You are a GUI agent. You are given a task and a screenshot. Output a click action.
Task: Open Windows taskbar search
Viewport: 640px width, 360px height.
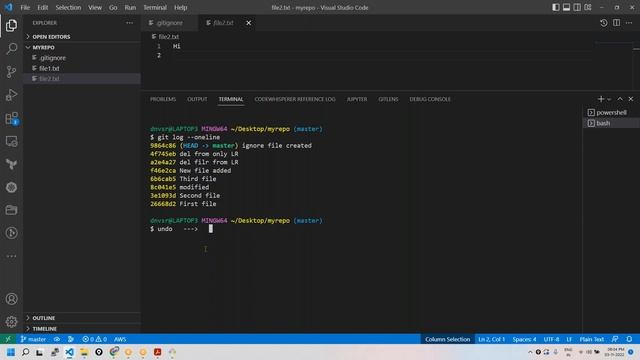[25, 352]
